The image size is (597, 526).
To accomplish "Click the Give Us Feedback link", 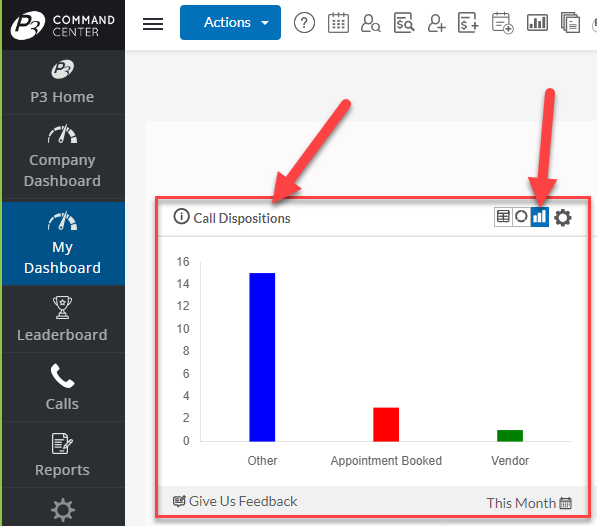I will click(x=235, y=501).
